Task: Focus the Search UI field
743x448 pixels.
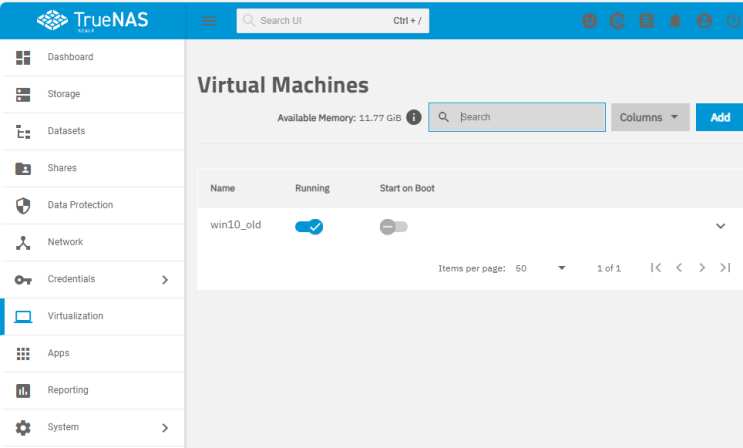Action: point(333,20)
